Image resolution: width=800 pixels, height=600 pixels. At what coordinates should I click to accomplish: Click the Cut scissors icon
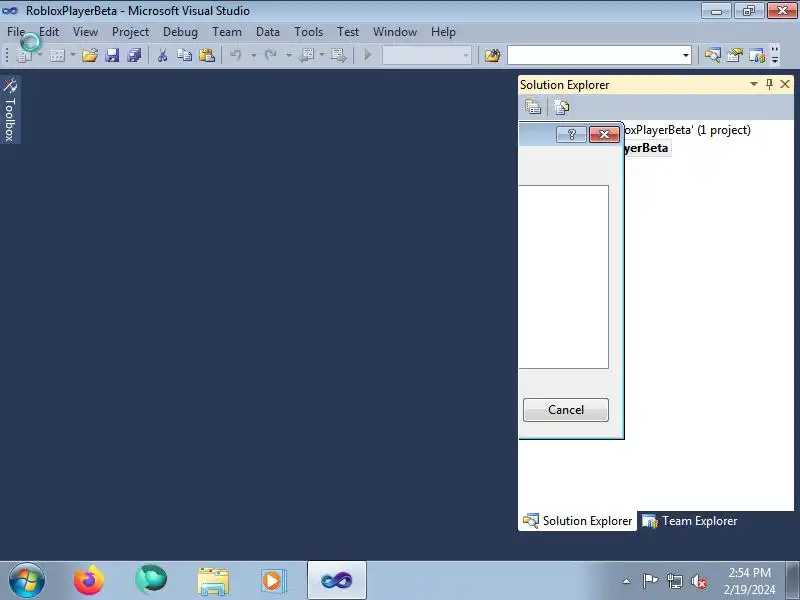(x=163, y=55)
